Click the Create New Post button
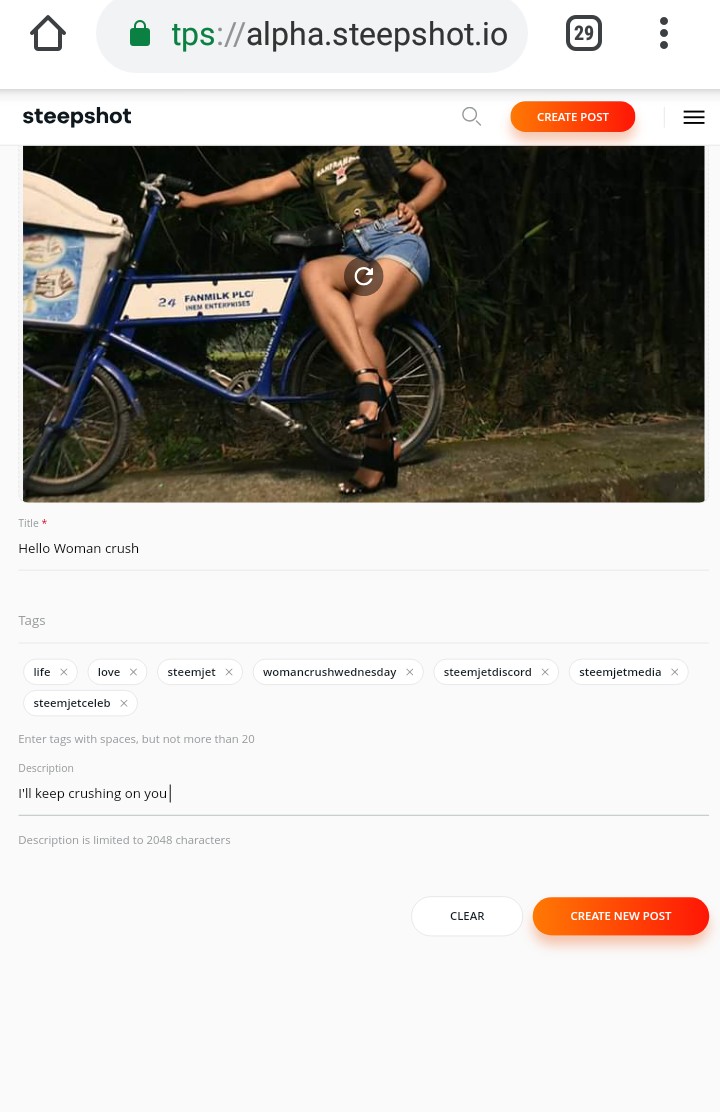The image size is (720, 1112). 621,916
